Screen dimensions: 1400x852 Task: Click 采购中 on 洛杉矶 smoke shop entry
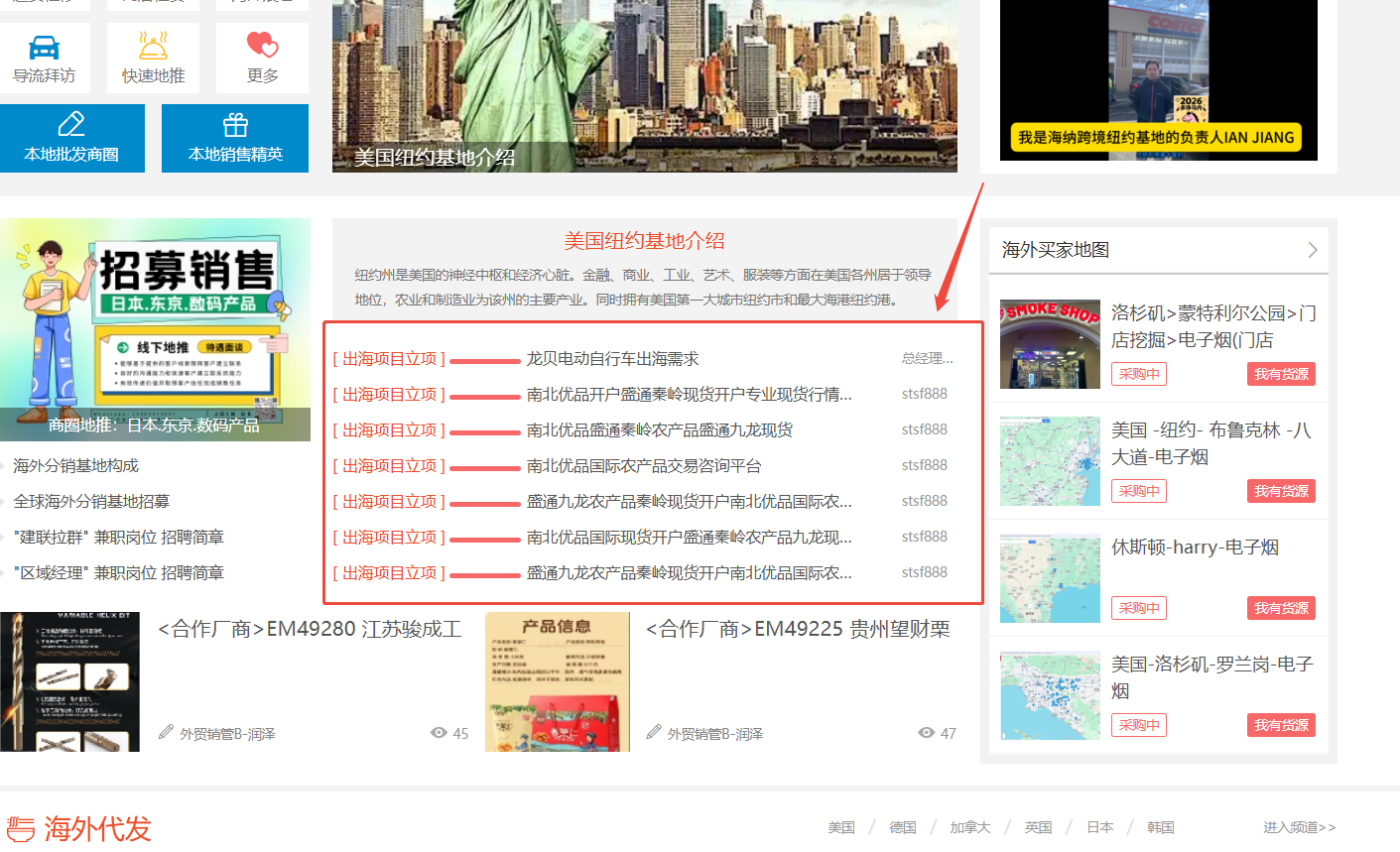[1138, 374]
